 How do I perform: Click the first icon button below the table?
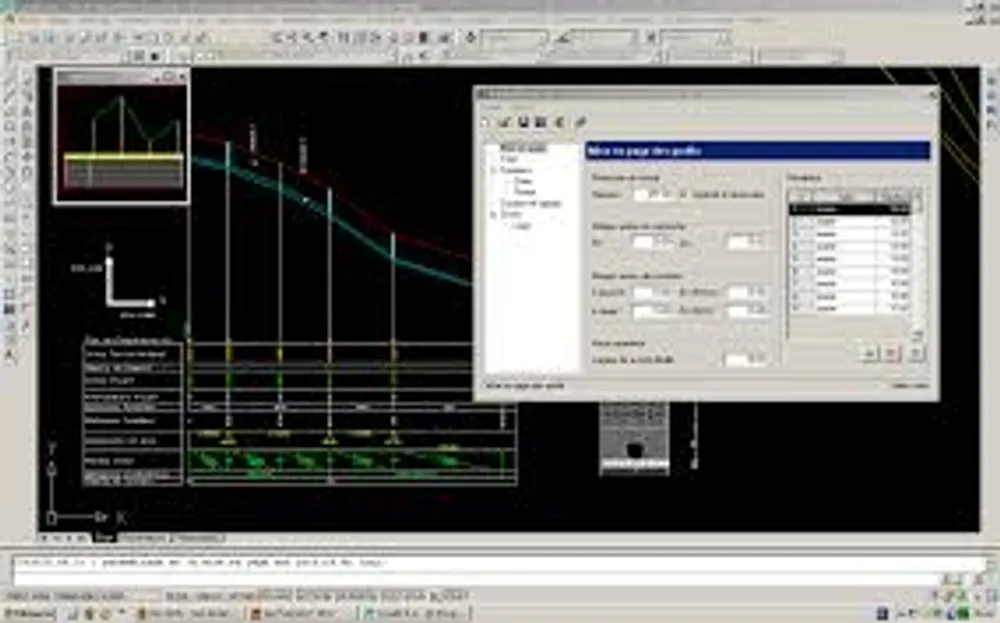pyautogui.click(x=869, y=353)
